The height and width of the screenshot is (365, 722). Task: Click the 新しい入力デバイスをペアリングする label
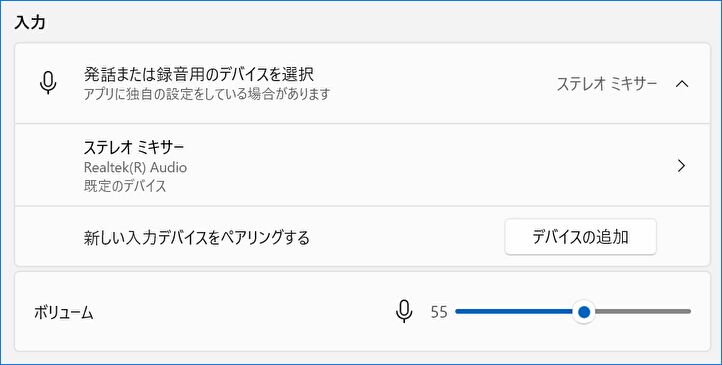[x=197, y=238]
